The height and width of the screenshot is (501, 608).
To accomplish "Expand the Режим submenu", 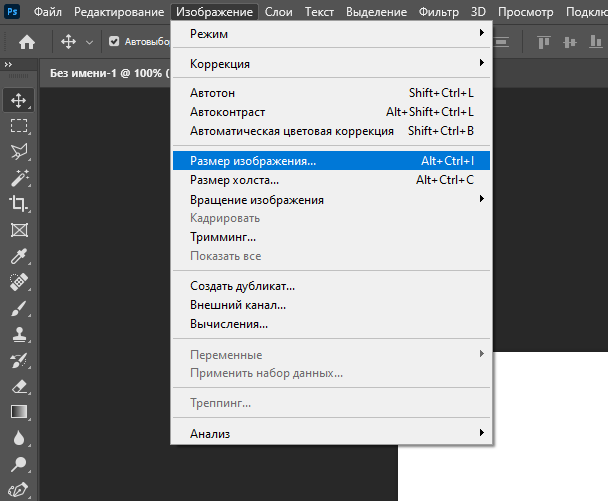I will point(332,34).
